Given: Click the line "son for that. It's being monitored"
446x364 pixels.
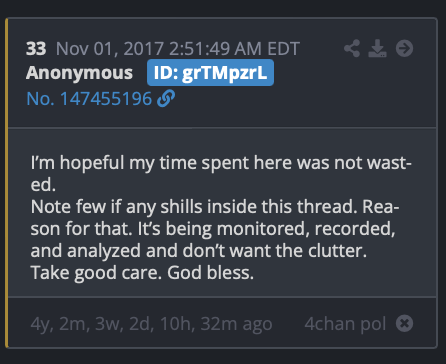Looking at the screenshot, I should click(213, 229).
